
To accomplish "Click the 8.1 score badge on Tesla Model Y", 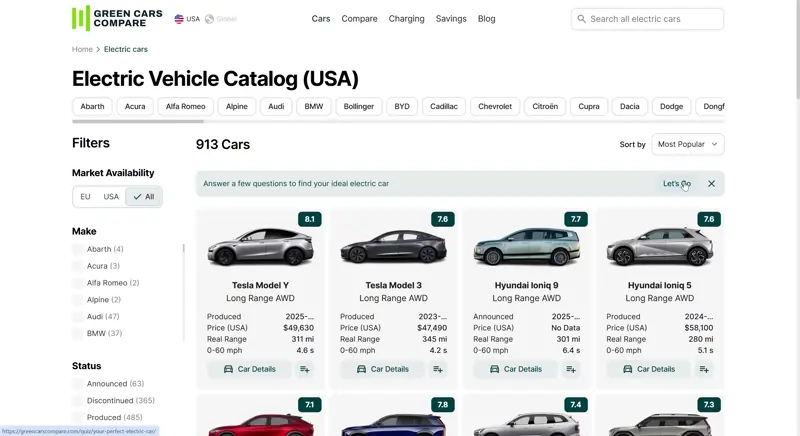I will pyautogui.click(x=310, y=219).
